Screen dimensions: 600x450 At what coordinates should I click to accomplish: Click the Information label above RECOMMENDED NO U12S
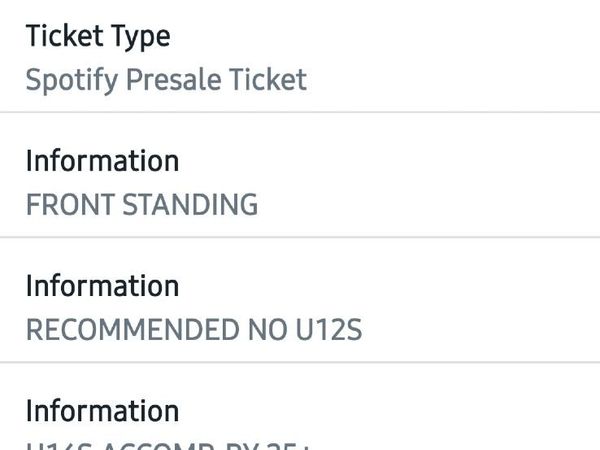pos(102,286)
